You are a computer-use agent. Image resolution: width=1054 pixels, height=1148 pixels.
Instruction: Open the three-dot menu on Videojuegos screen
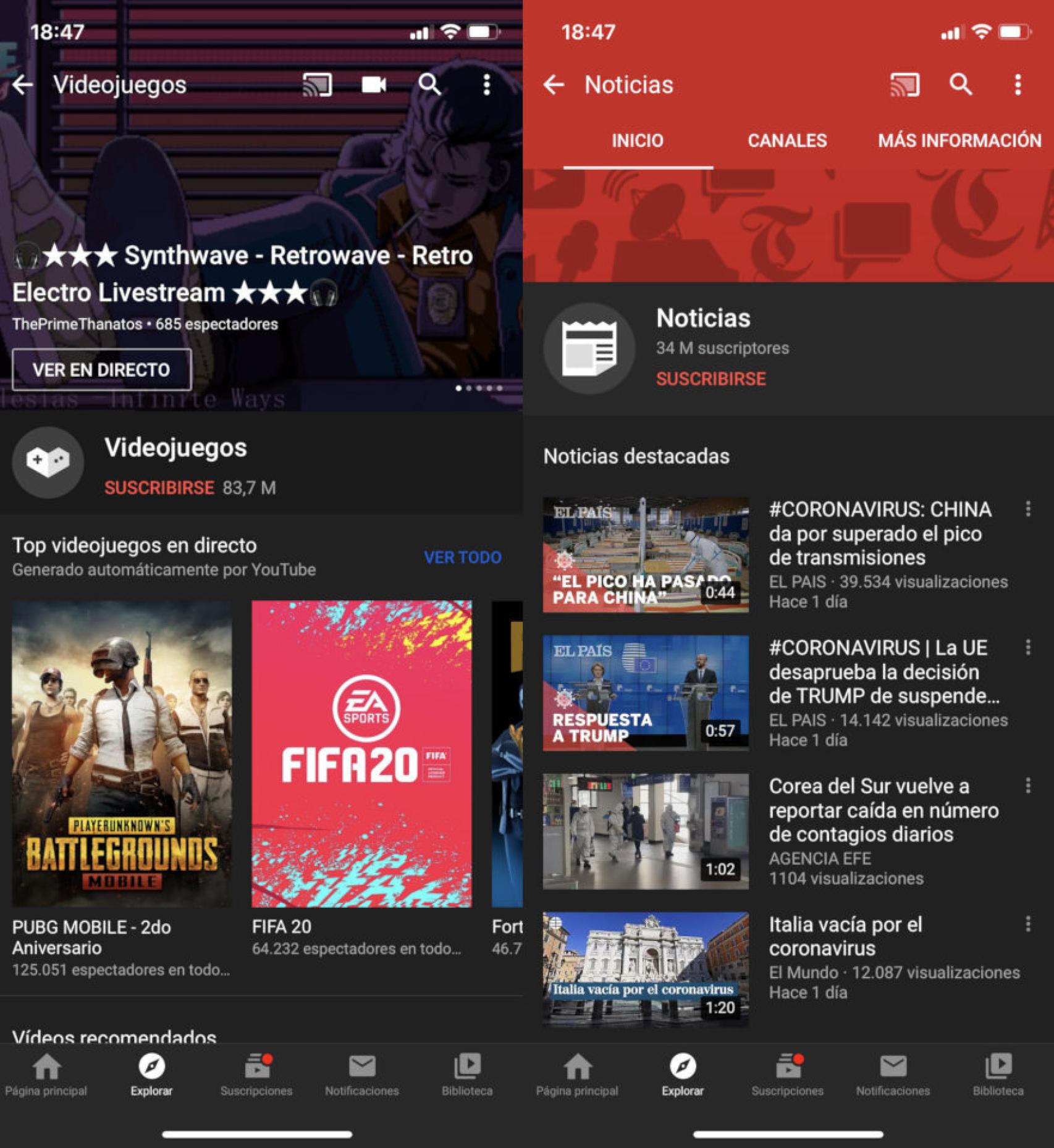[487, 85]
